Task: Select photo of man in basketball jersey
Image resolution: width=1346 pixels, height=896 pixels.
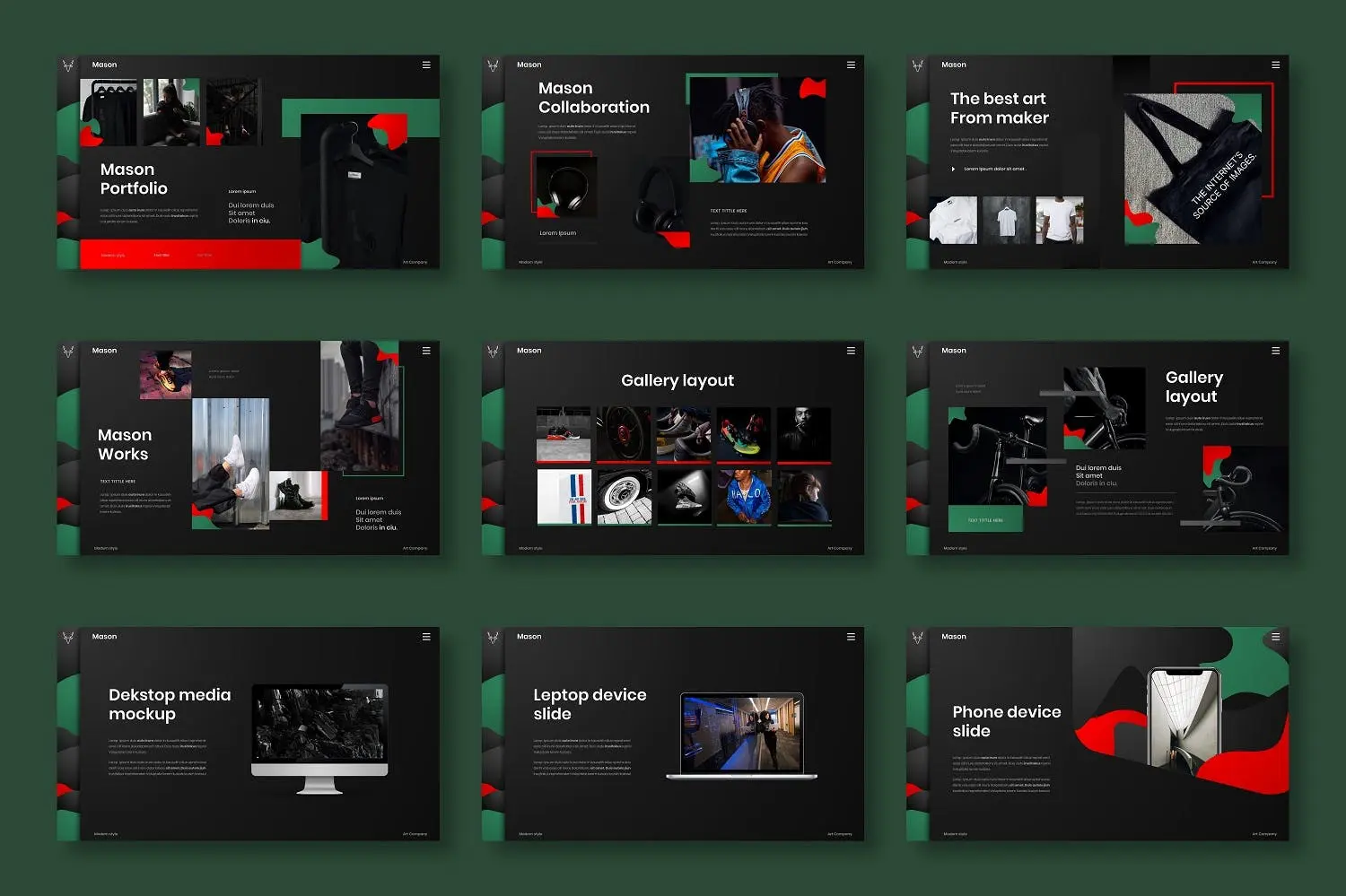Action: pos(757,130)
